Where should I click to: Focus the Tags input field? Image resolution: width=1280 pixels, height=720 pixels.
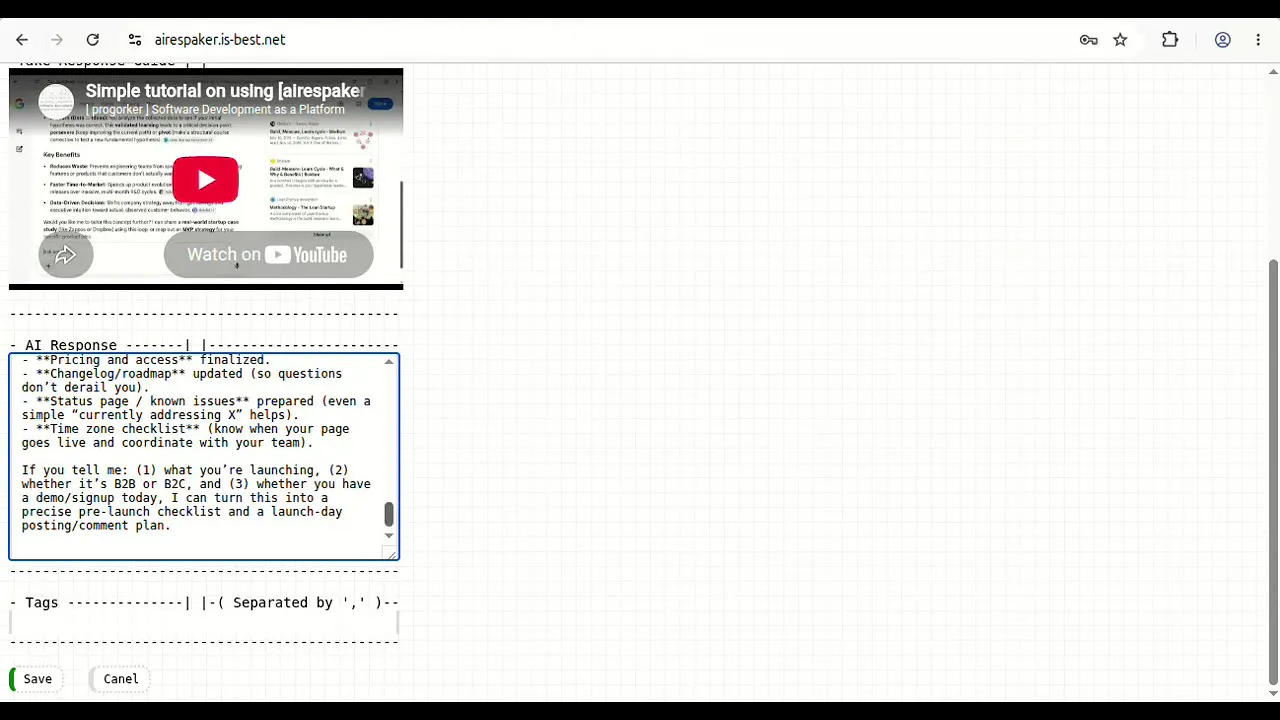coord(204,623)
